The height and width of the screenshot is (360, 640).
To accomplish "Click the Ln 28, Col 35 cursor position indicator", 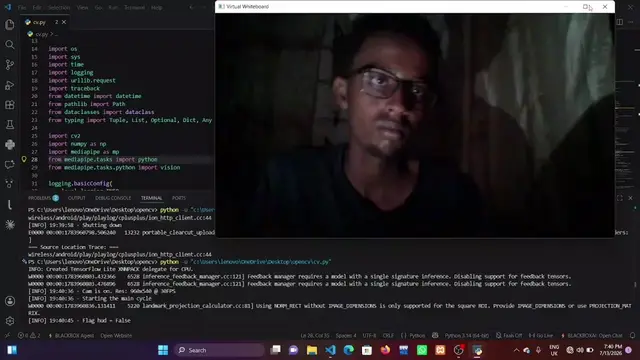I will pyautogui.click(x=315, y=336).
